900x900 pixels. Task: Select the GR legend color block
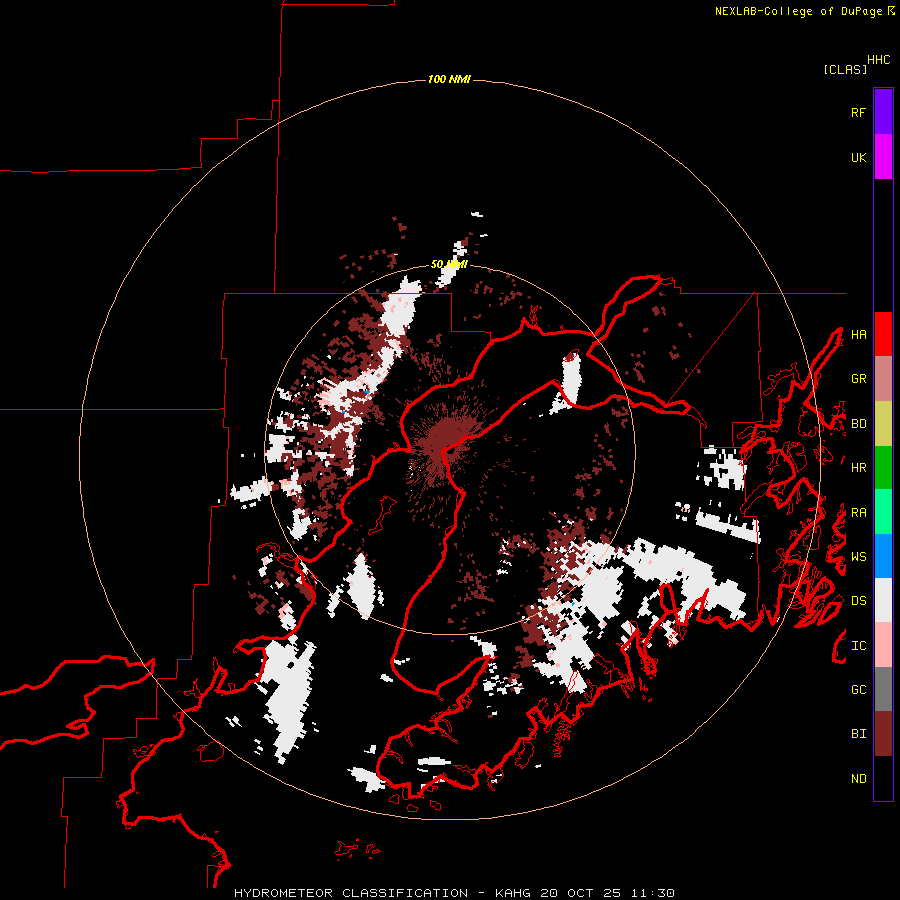click(x=883, y=379)
